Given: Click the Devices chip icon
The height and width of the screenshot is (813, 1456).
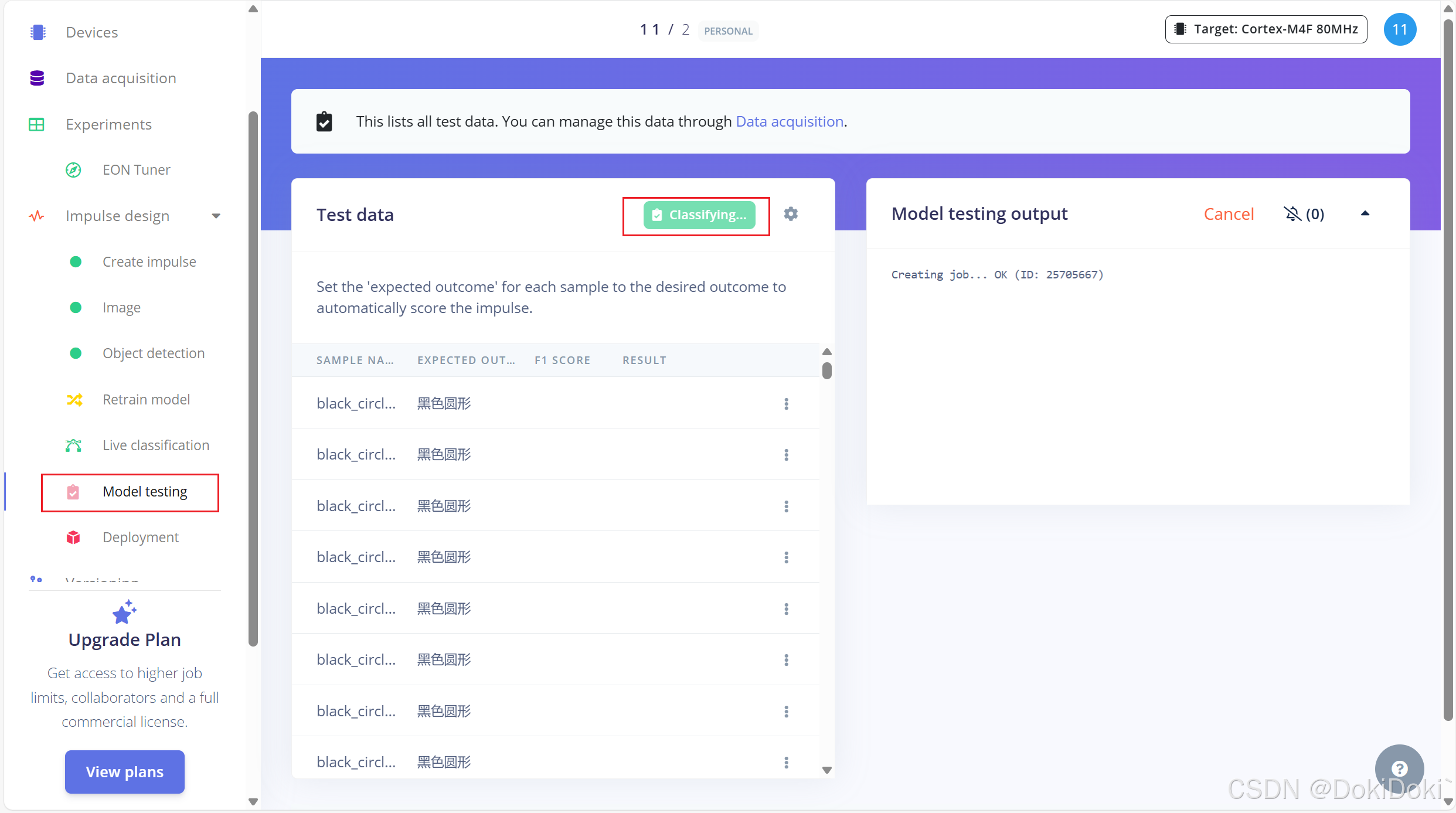Looking at the screenshot, I should (x=38, y=32).
